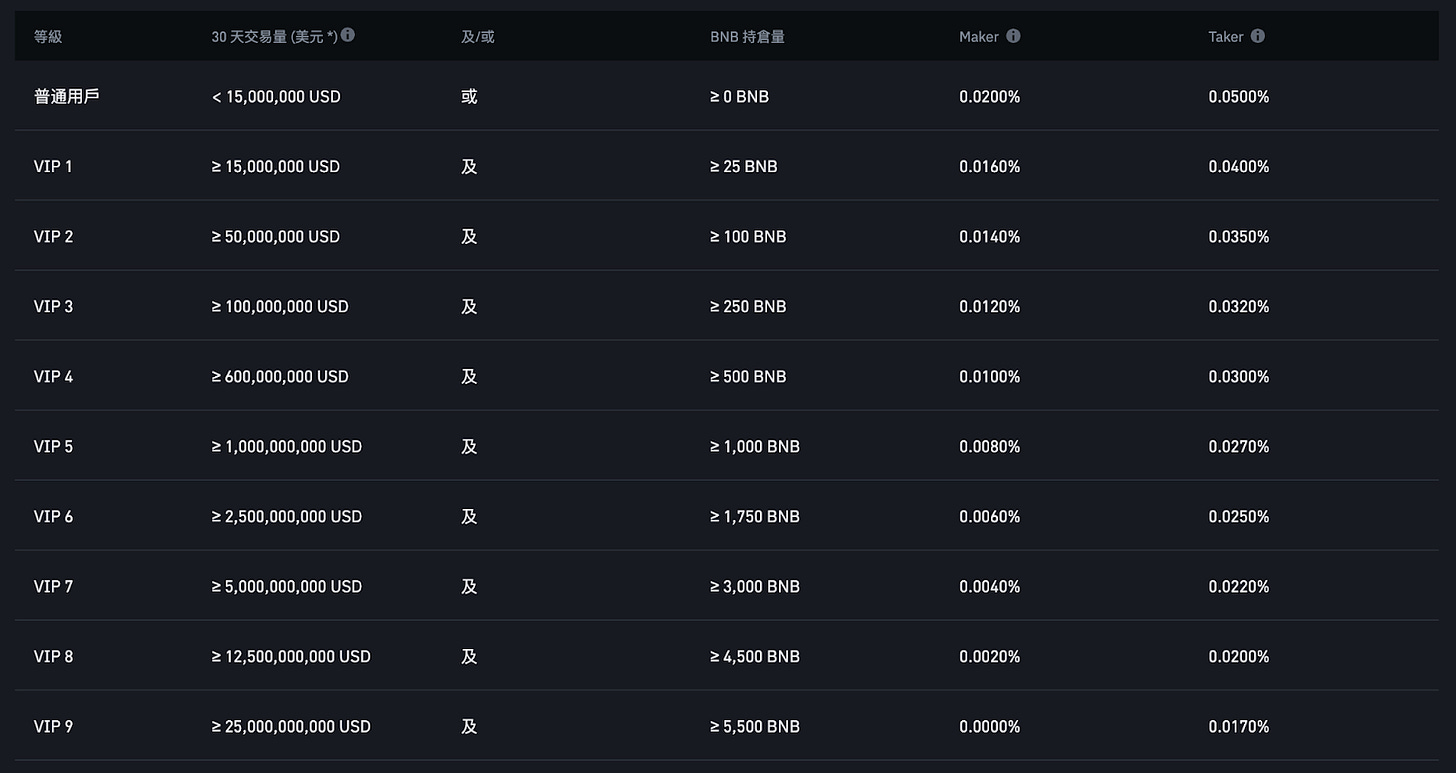The height and width of the screenshot is (773, 1456).
Task: Click the BNB 持倉量 column header
Action: point(747,37)
